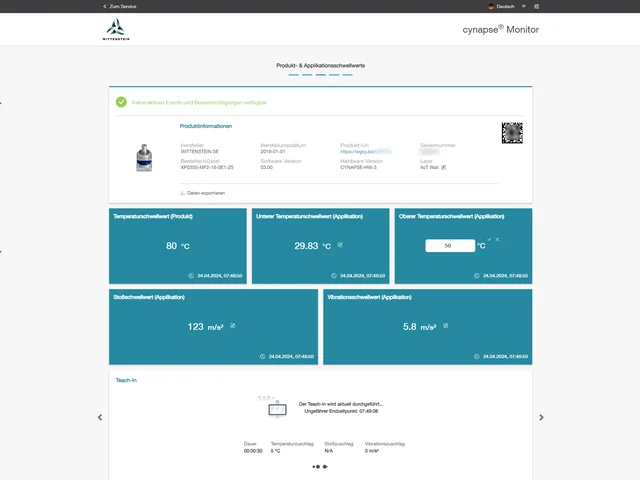The height and width of the screenshot is (480, 640).
Task: Click the QR code image
Action: (x=511, y=132)
